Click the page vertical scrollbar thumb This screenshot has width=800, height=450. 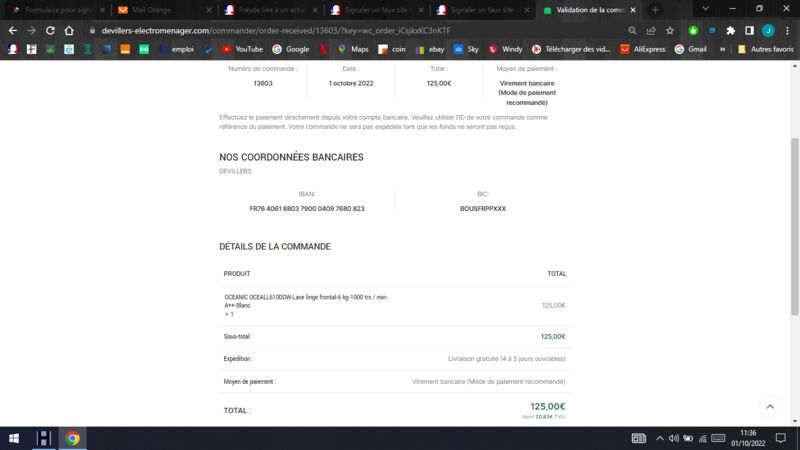click(x=794, y=227)
